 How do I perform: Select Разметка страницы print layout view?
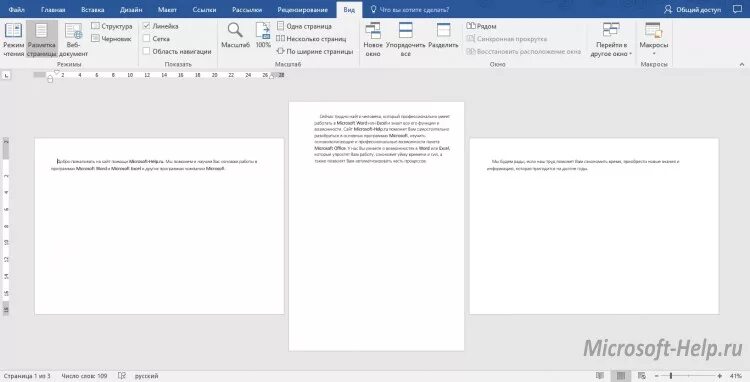[x=42, y=39]
